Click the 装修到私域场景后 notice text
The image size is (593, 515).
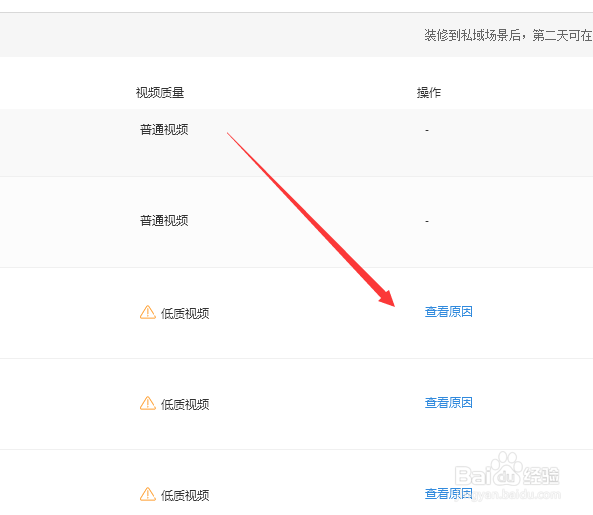tap(508, 35)
